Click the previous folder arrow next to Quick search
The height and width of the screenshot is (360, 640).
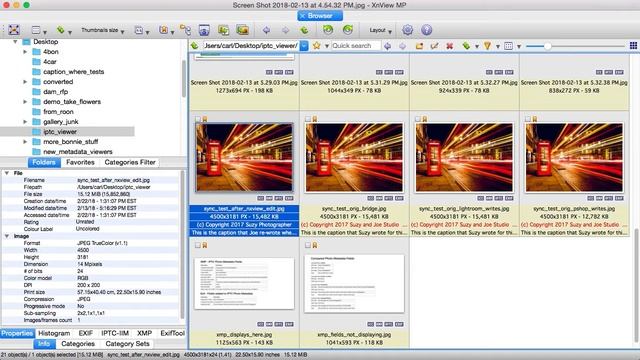click(387, 46)
